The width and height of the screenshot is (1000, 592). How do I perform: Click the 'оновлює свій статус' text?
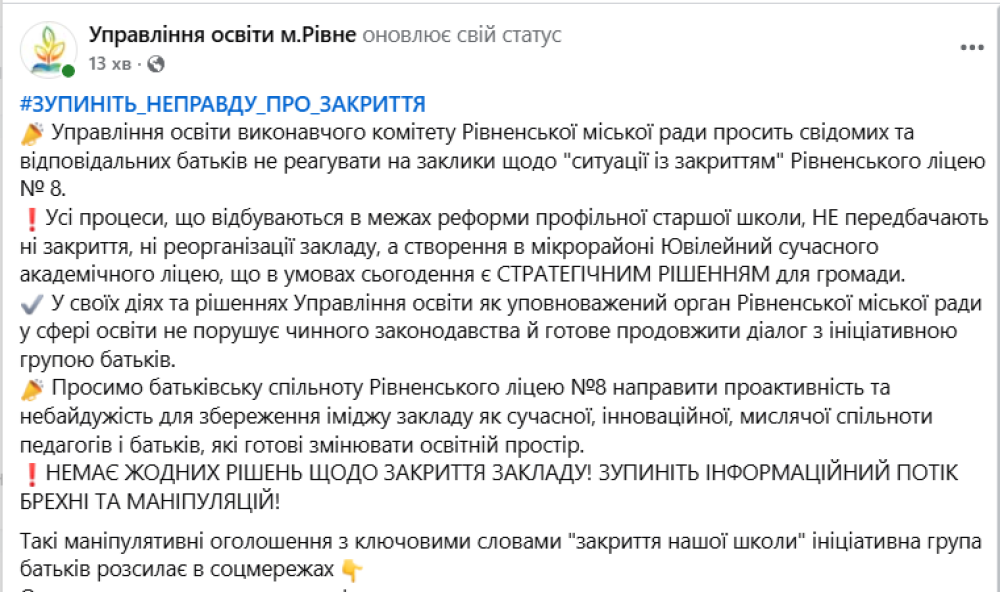(x=461, y=35)
